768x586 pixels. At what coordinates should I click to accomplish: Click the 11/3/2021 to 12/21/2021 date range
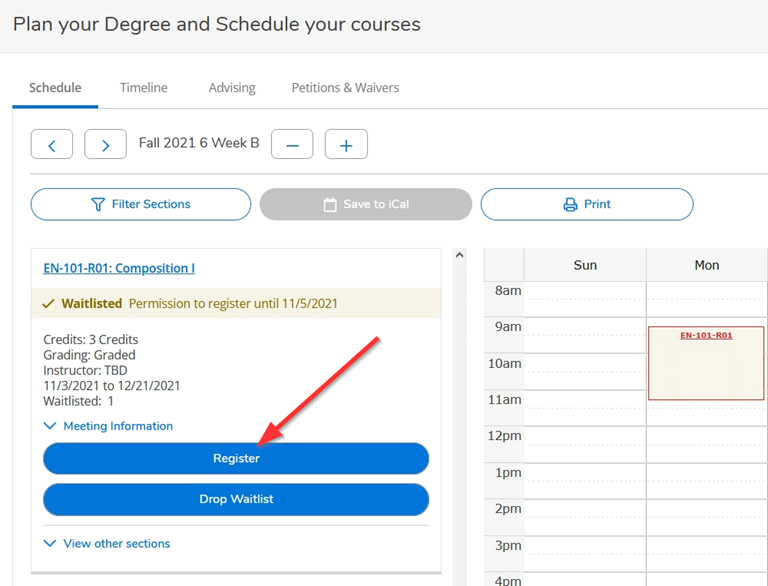point(112,386)
